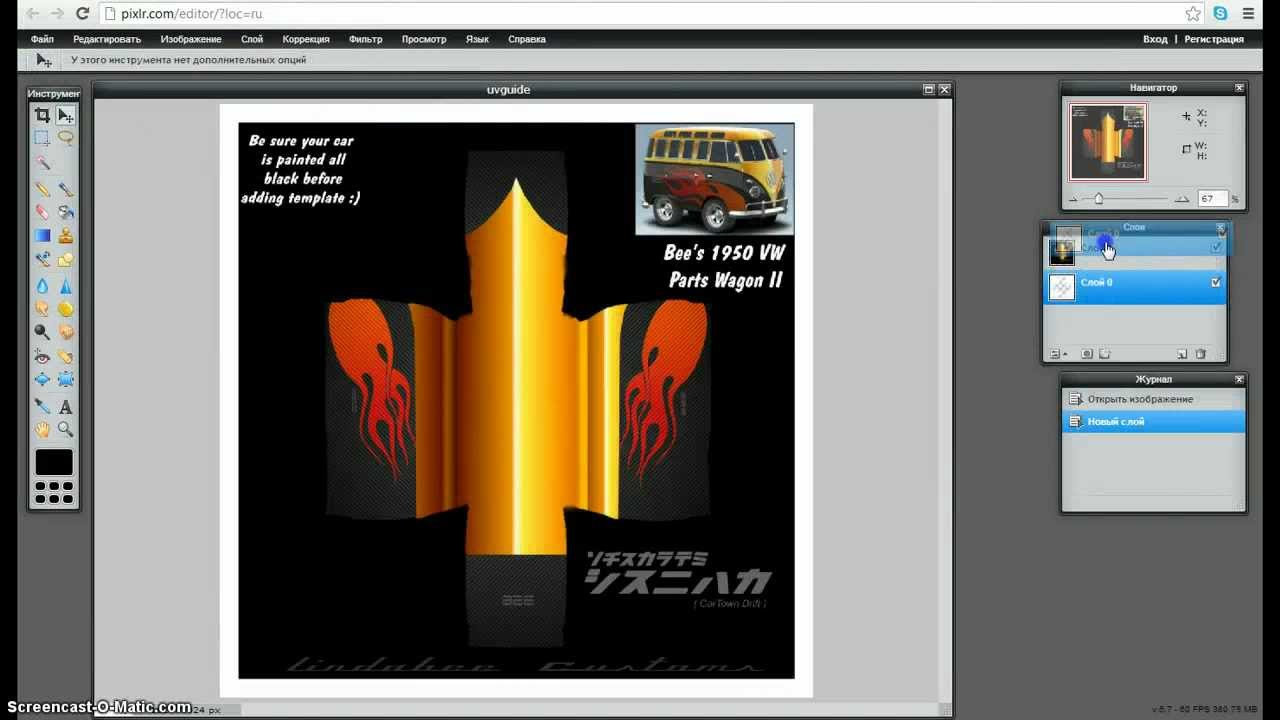
Task: Select the Crop tool
Action: (42, 115)
